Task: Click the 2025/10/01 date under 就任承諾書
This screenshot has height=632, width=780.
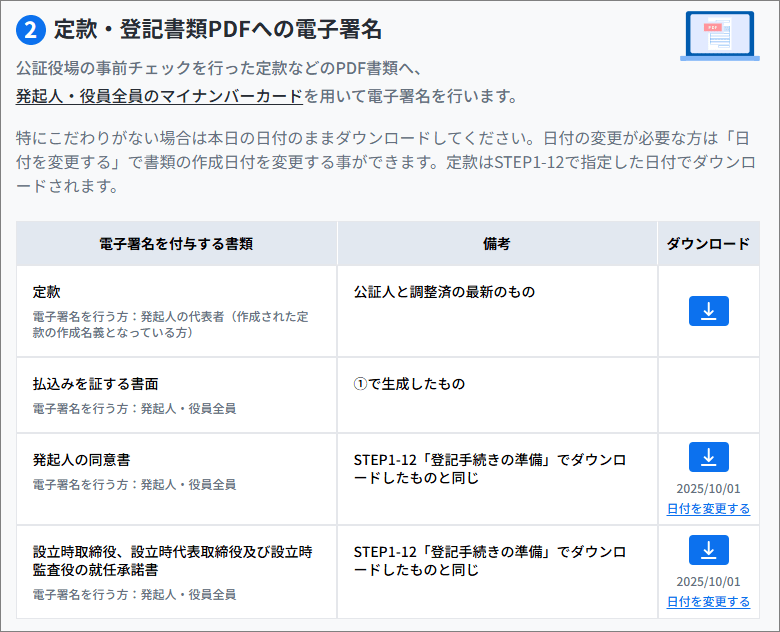Action: [708, 582]
